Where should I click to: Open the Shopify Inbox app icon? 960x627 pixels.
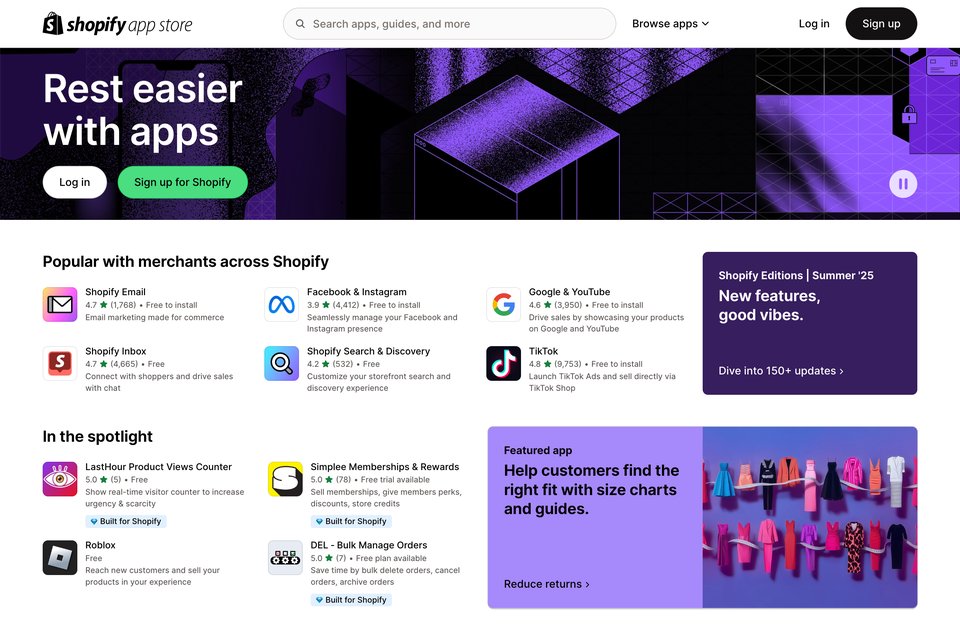(x=60, y=363)
